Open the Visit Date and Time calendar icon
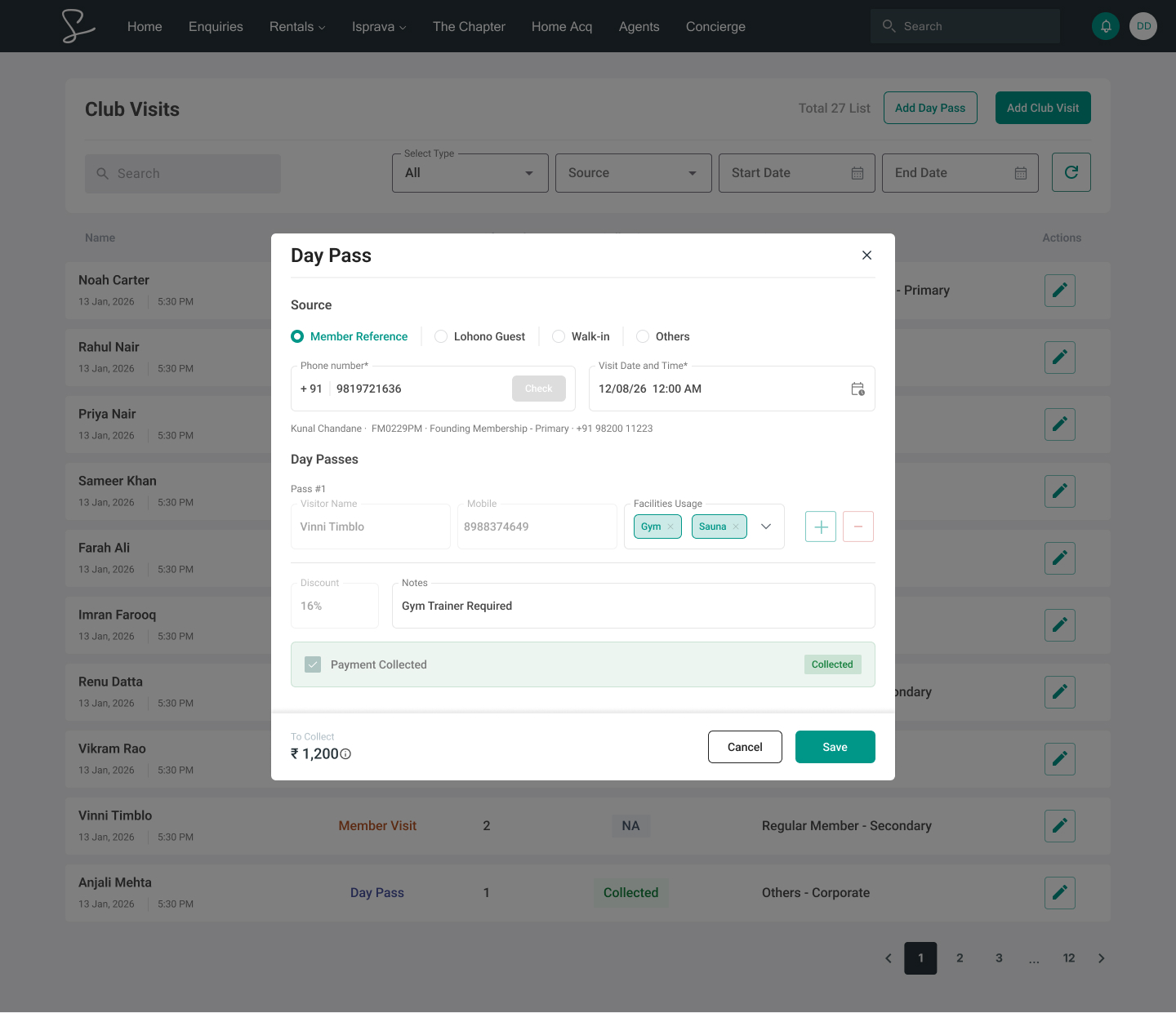Image resolution: width=1176 pixels, height=1013 pixels. [857, 389]
